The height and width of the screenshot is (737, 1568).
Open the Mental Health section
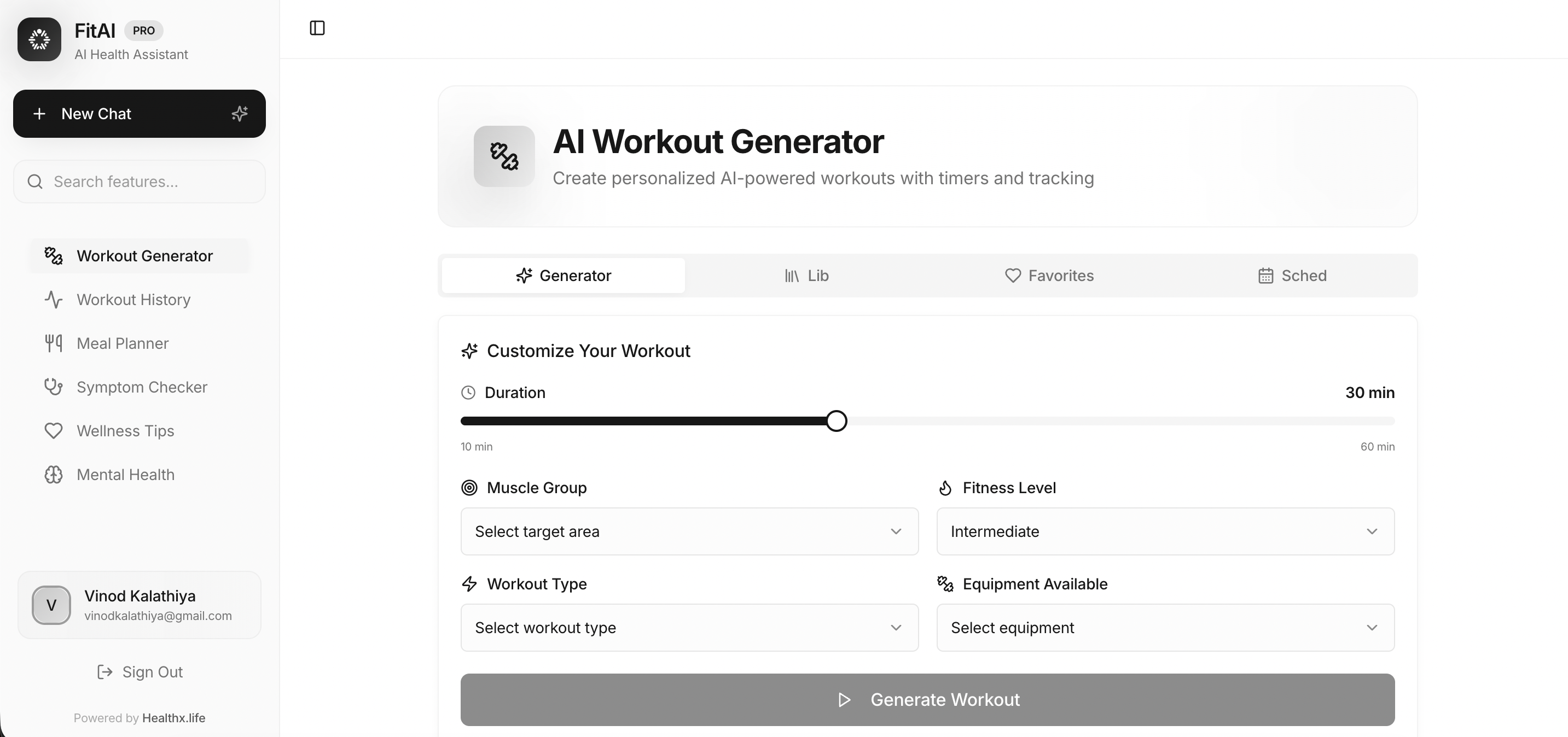click(125, 475)
